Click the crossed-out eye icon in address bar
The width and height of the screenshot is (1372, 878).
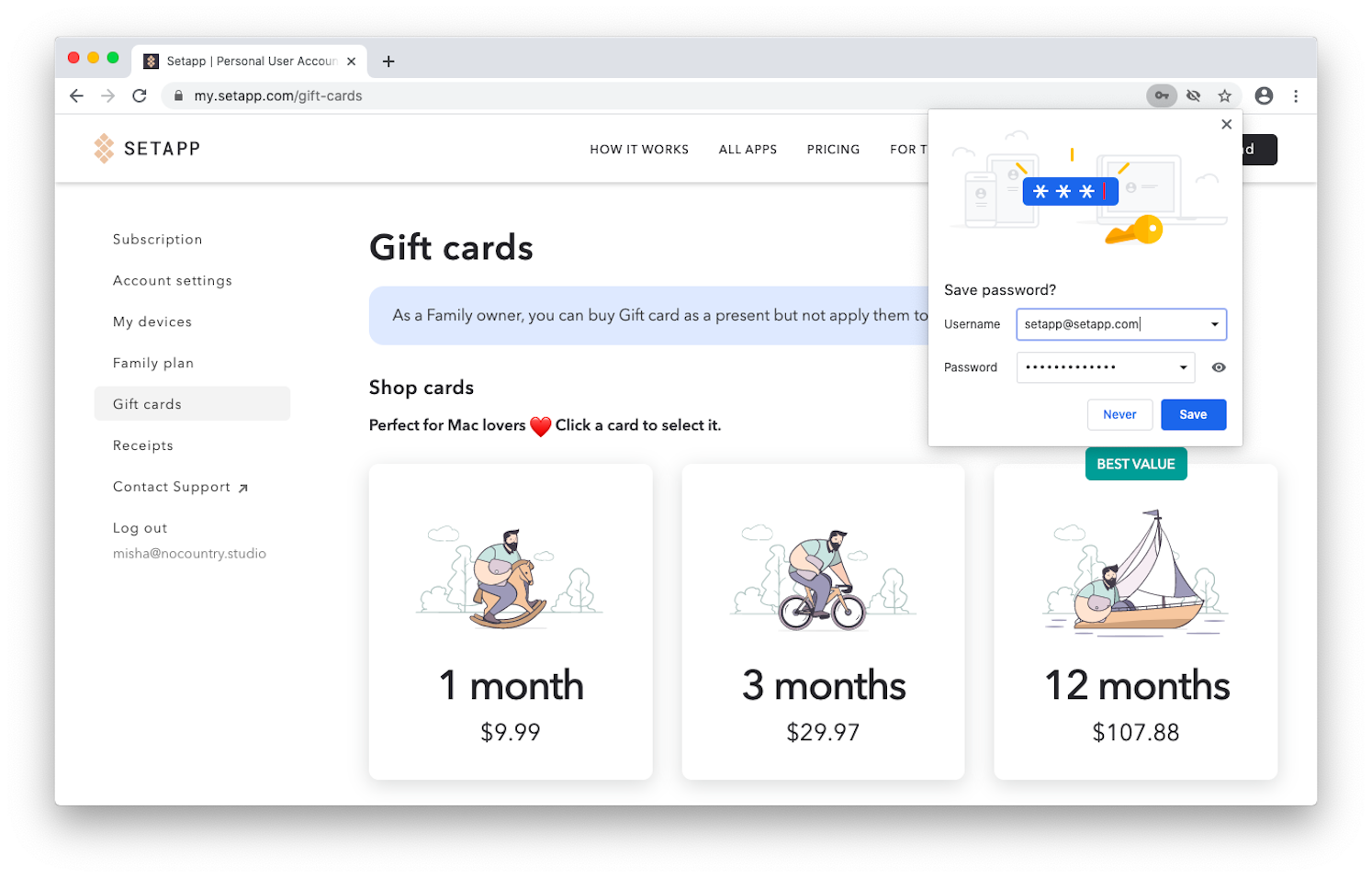tap(1193, 96)
